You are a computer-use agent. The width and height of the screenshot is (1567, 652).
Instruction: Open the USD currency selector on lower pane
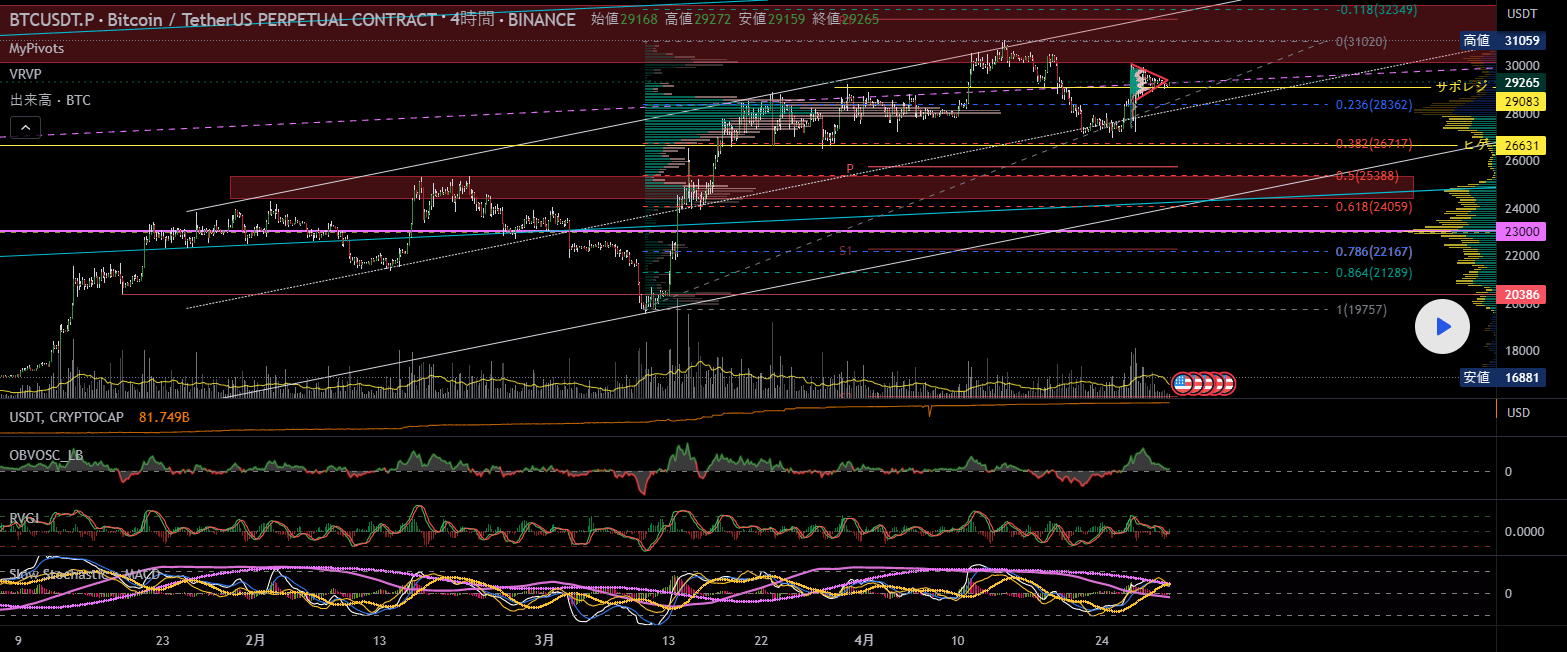[1518, 413]
